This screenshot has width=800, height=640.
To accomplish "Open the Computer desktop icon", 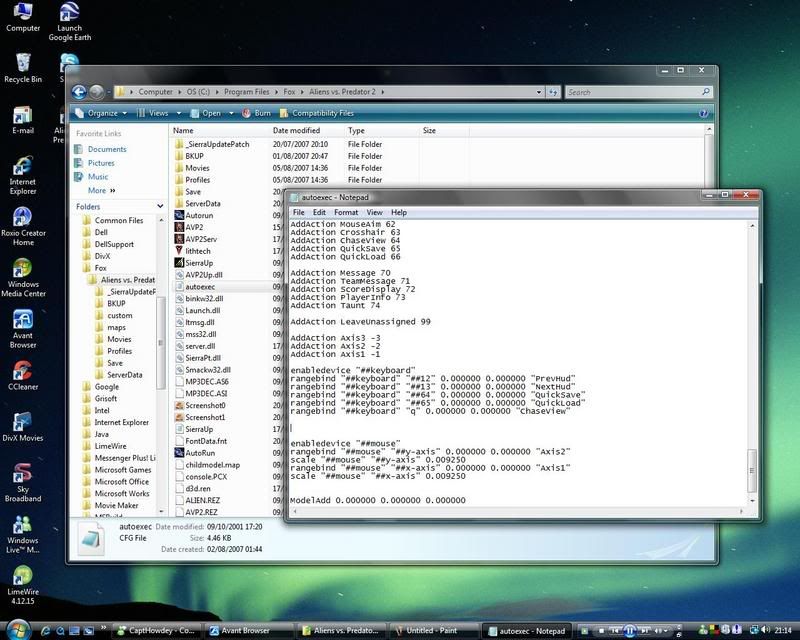I will [23, 17].
